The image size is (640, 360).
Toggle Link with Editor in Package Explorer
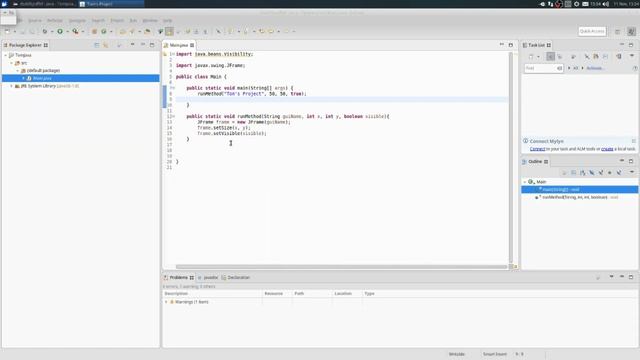(106, 45)
